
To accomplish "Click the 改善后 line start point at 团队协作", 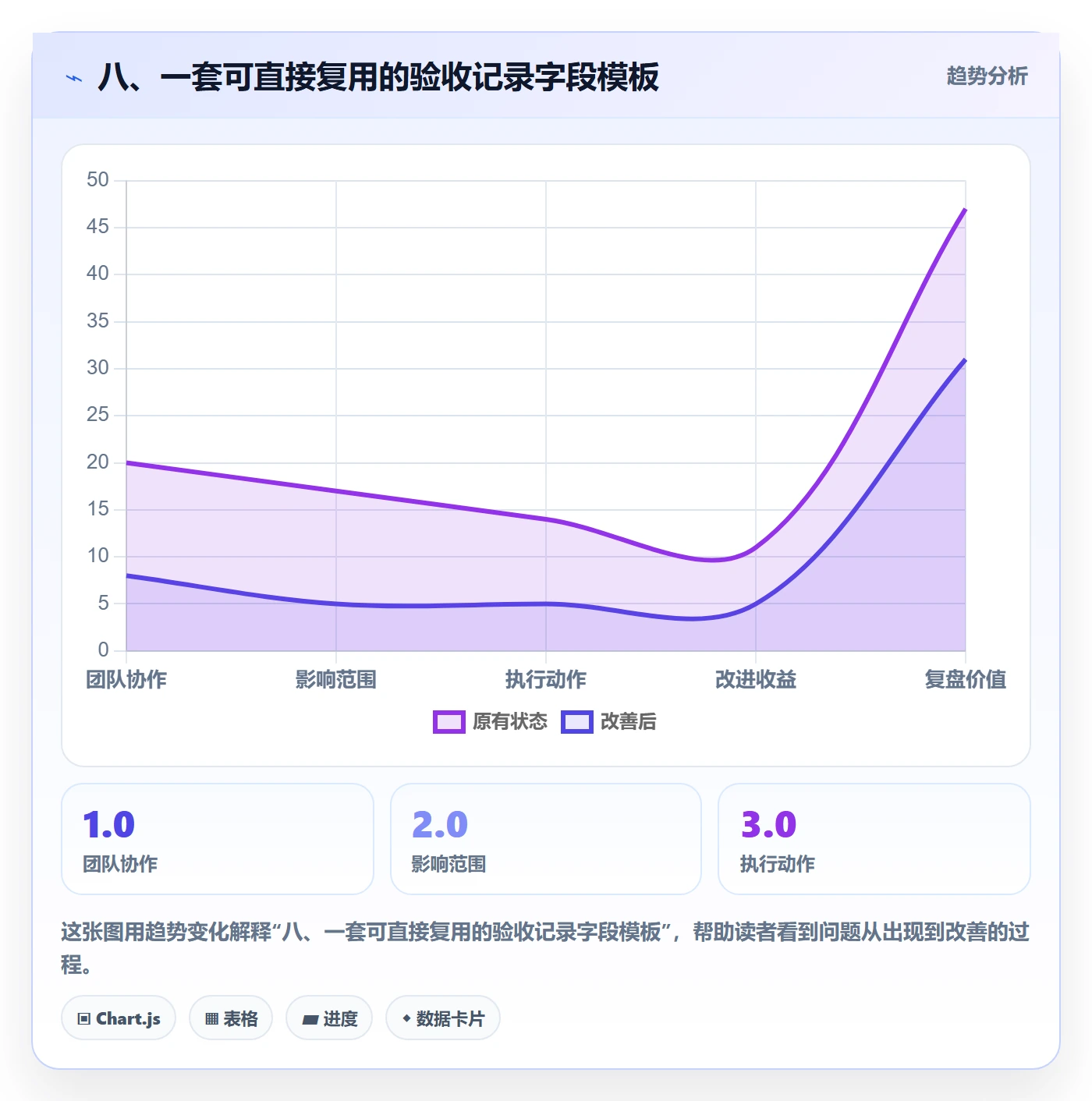I will (126, 575).
